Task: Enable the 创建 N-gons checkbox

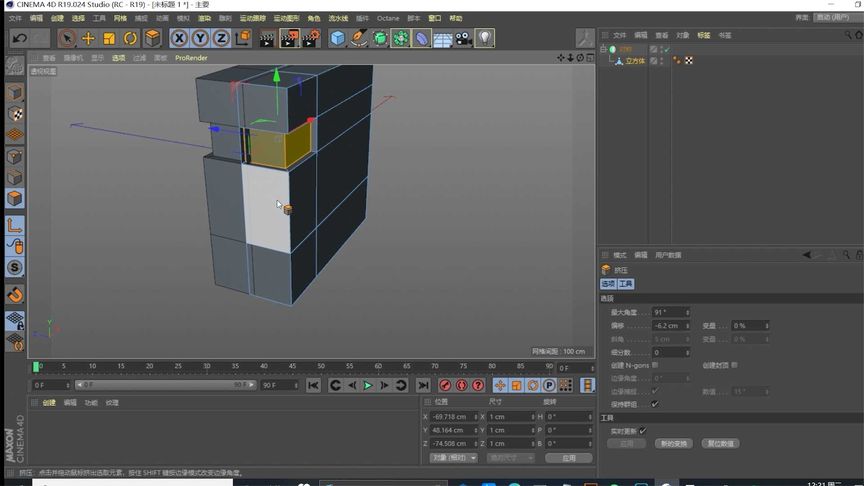Action: [656, 365]
